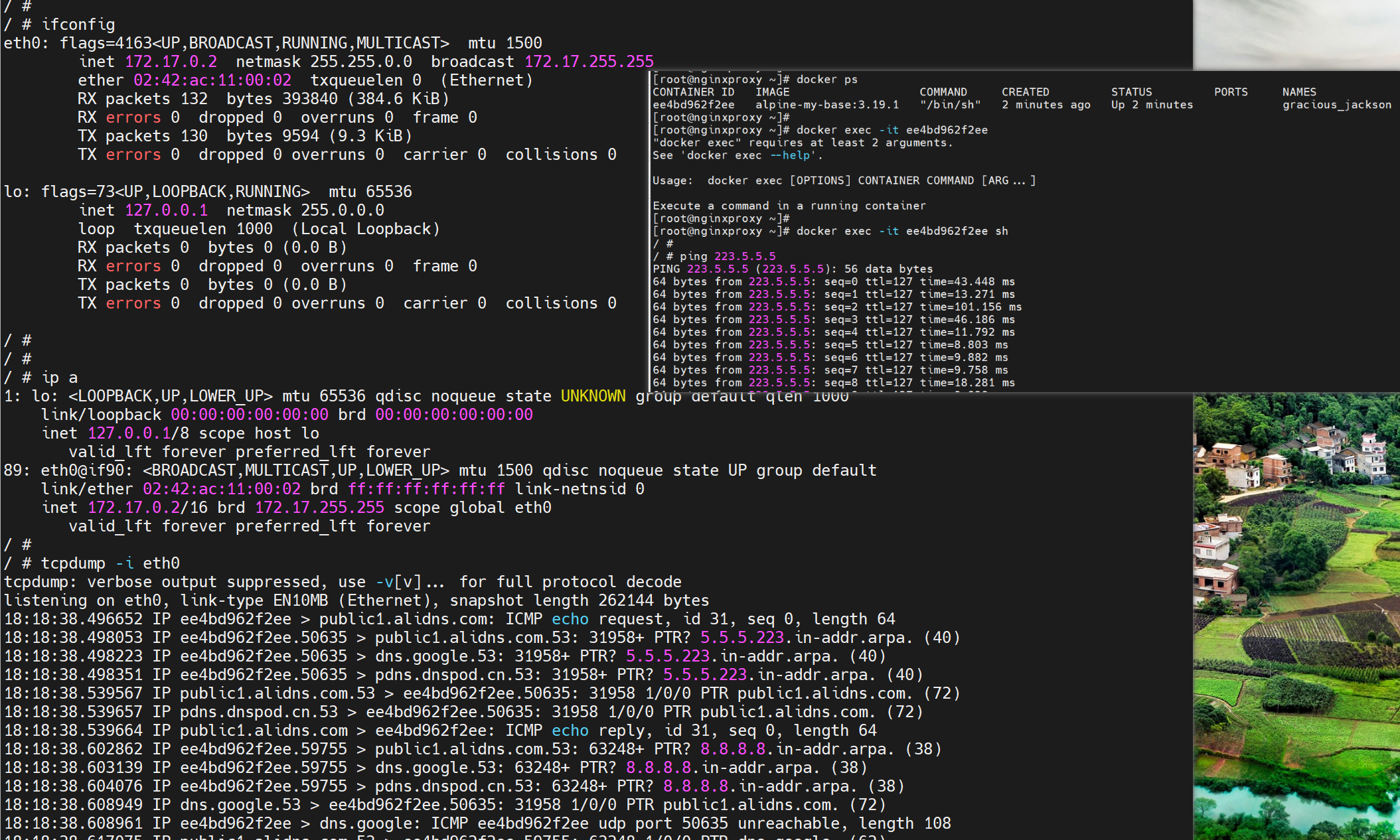Click the MAC address after 'ether' in ifconfig
Screen dimensions: 1400x840
(212, 80)
